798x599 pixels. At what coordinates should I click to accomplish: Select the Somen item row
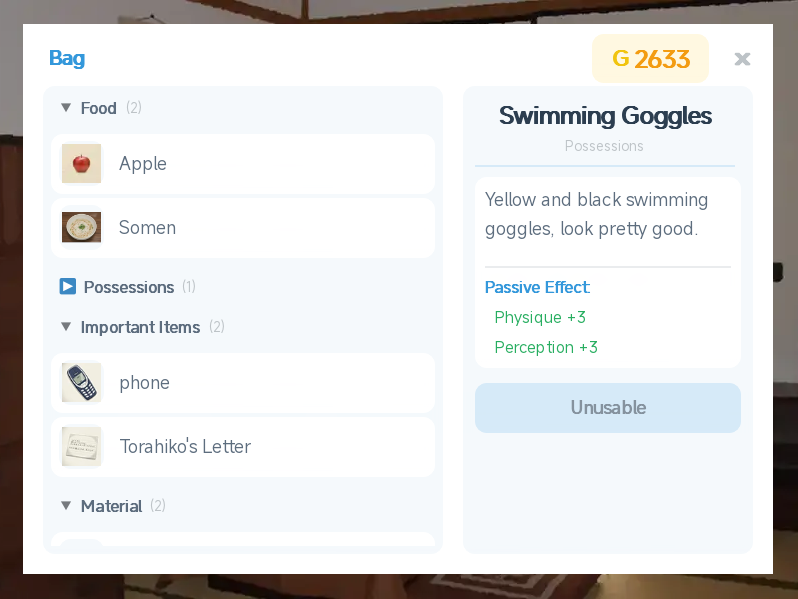(x=242, y=228)
